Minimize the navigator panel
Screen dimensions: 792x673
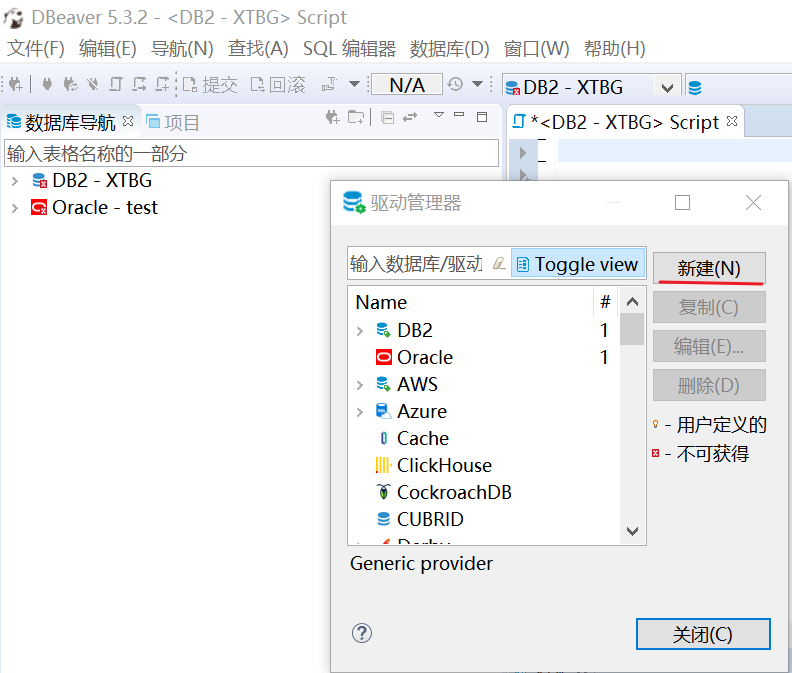[x=459, y=115]
